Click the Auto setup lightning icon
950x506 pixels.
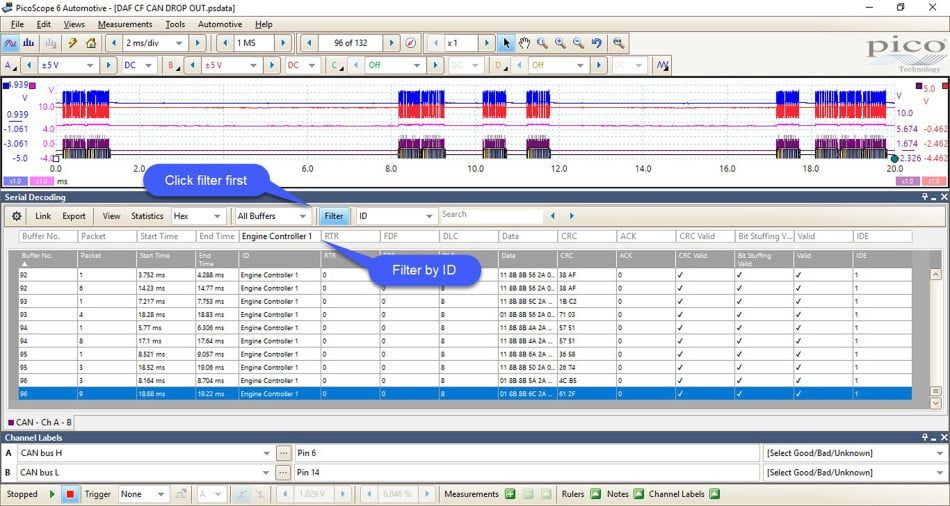point(73,43)
